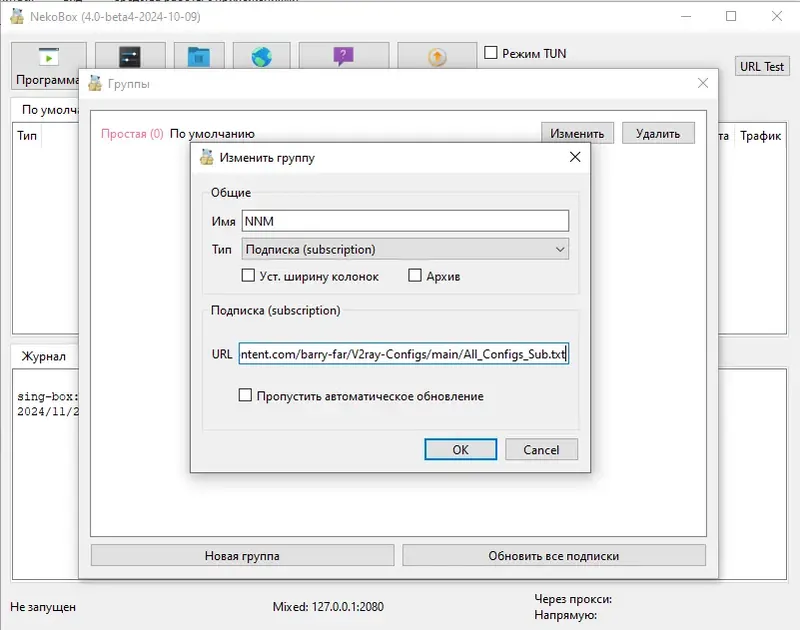
Task: Check the Архив checkbox
Action: tap(415, 275)
